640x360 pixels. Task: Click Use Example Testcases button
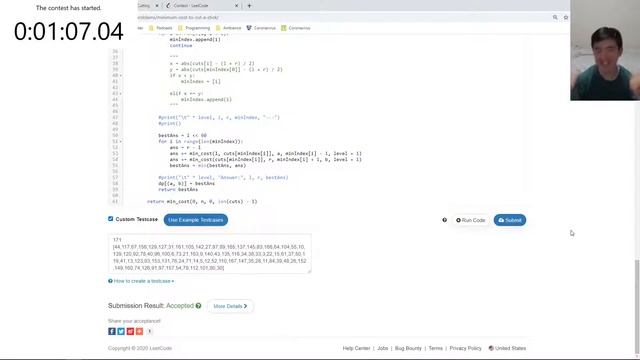point(196,220)
